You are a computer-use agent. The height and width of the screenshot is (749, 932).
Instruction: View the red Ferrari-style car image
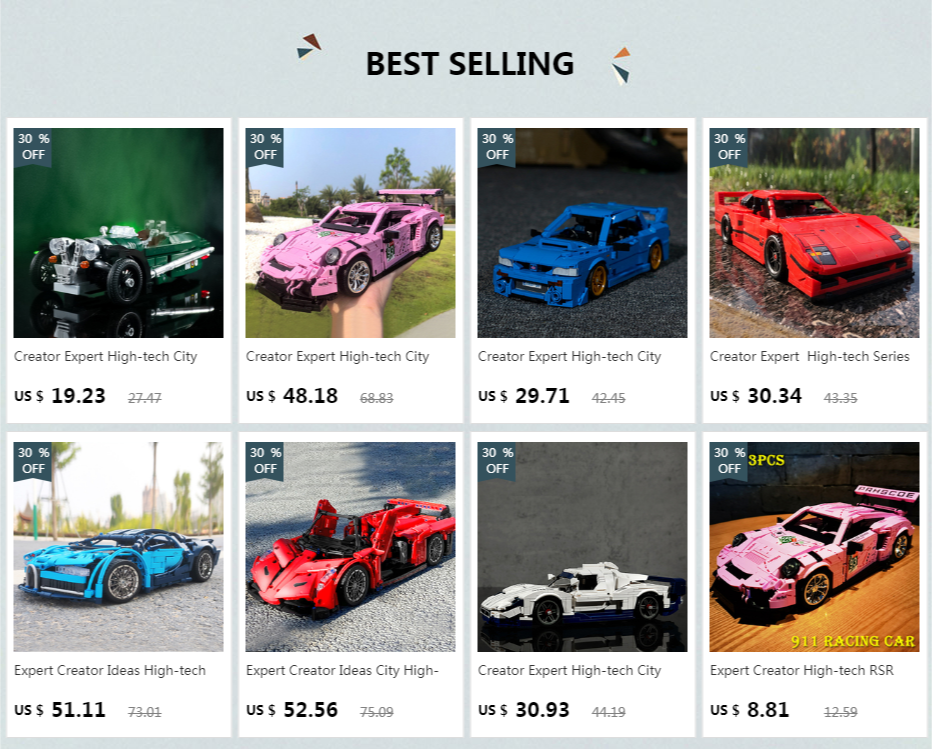point(814,233)
